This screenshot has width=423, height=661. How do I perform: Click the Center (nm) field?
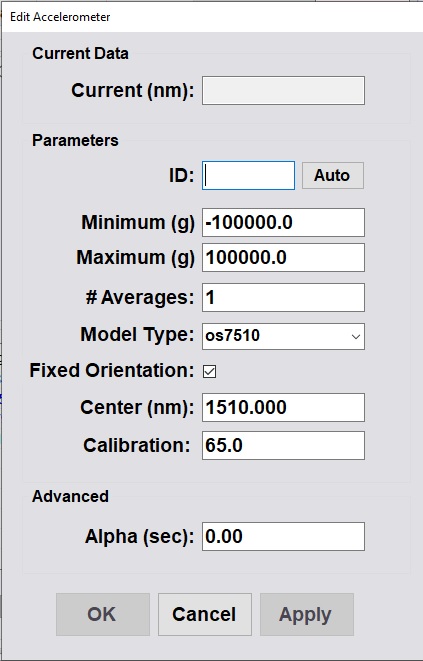[x=283, y=407]
